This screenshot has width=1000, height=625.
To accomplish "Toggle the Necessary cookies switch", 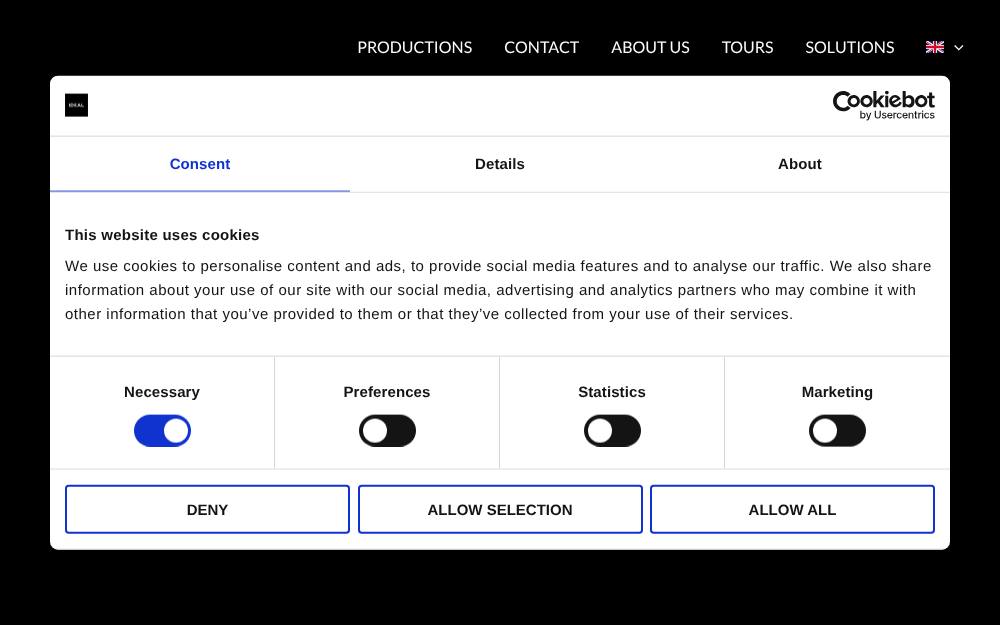I will (x=162, y=431).
